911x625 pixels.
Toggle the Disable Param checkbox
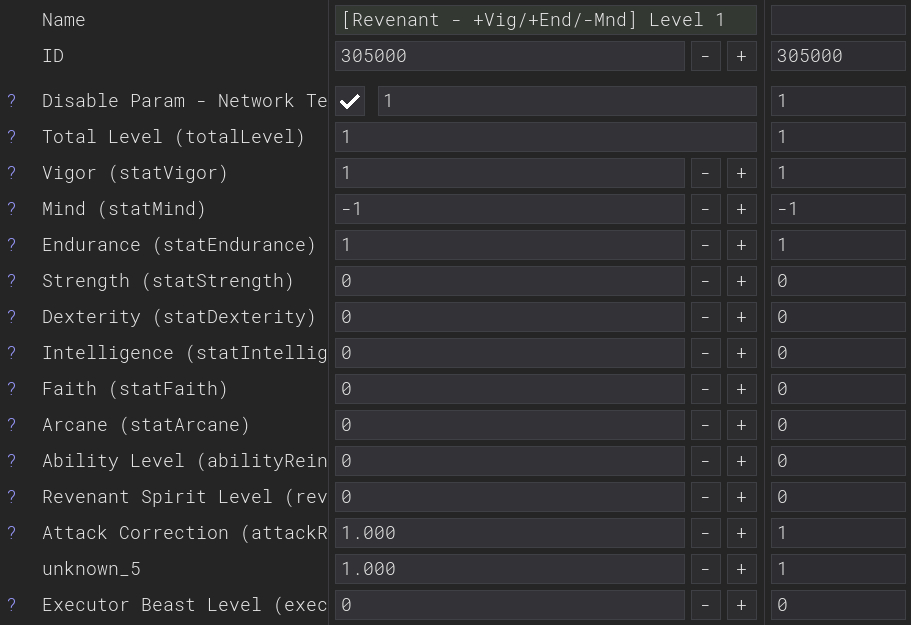[x=350, y=101]
